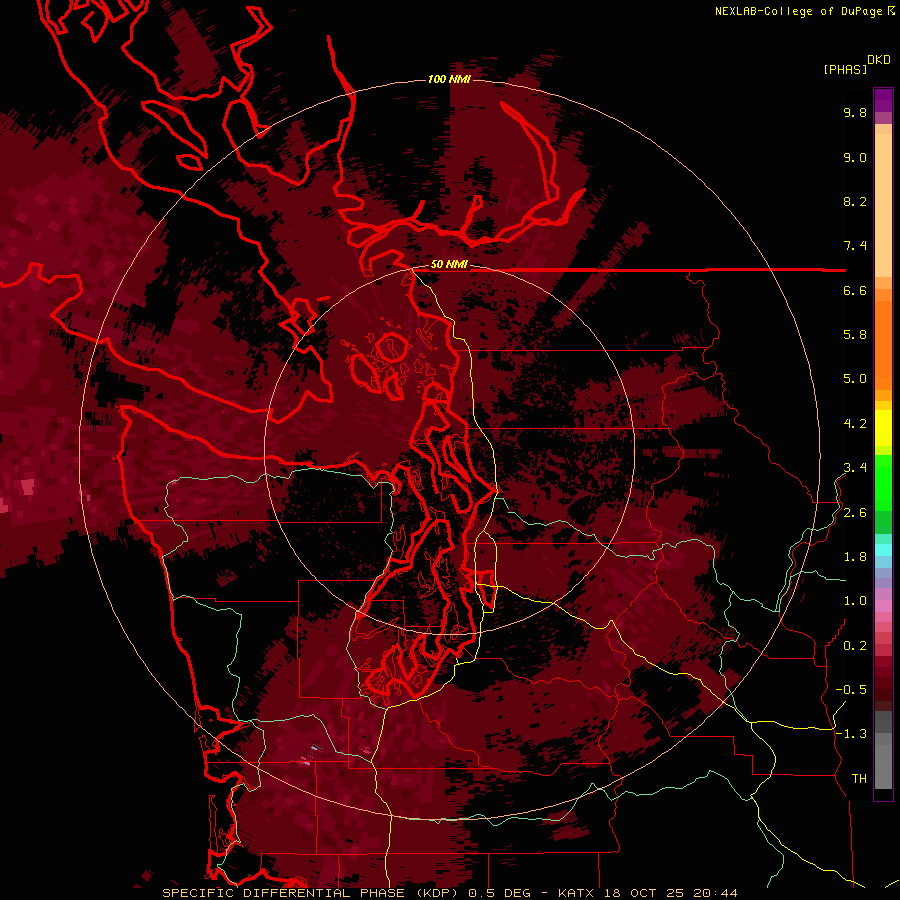Click the 20:44 timestamp
The image size is (900, 900).
point(715,893)
